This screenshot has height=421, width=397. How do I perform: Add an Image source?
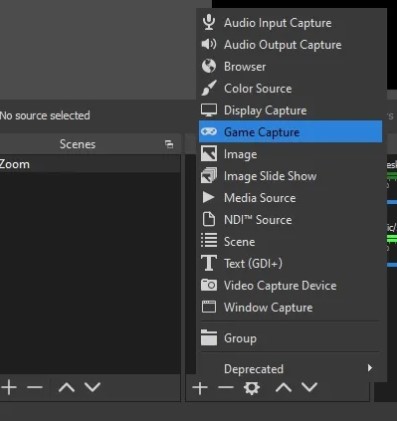(290, 154)
